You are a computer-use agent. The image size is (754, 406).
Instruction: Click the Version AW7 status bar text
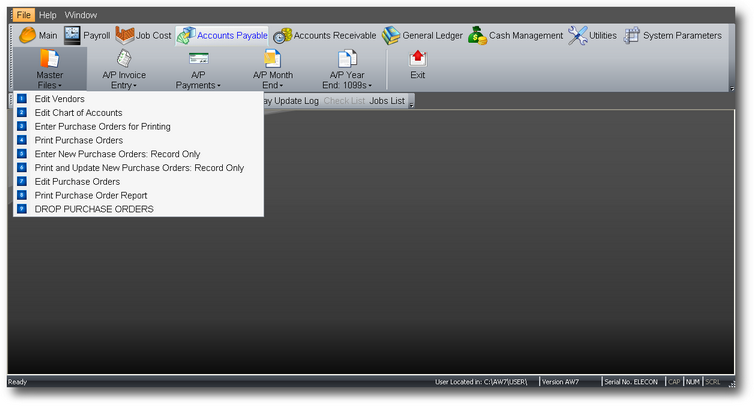[561, 382]
